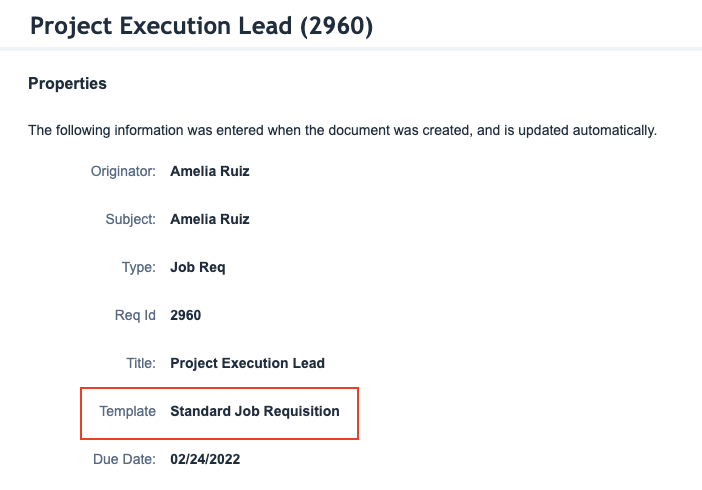Click the Project Execution Lead (2960) heading
The height and width of the screenshot is (490, 702).
[201, 26]
